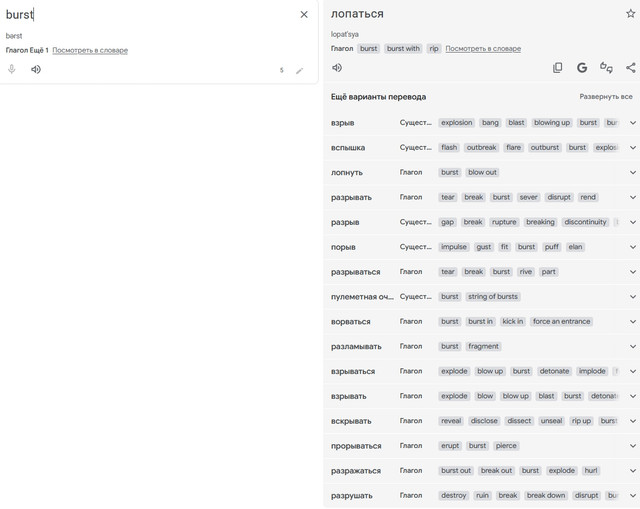640x509 pixels.
Task: Click the 'kick in' chip
Action: pyautogui.click(x=512, y=322)
